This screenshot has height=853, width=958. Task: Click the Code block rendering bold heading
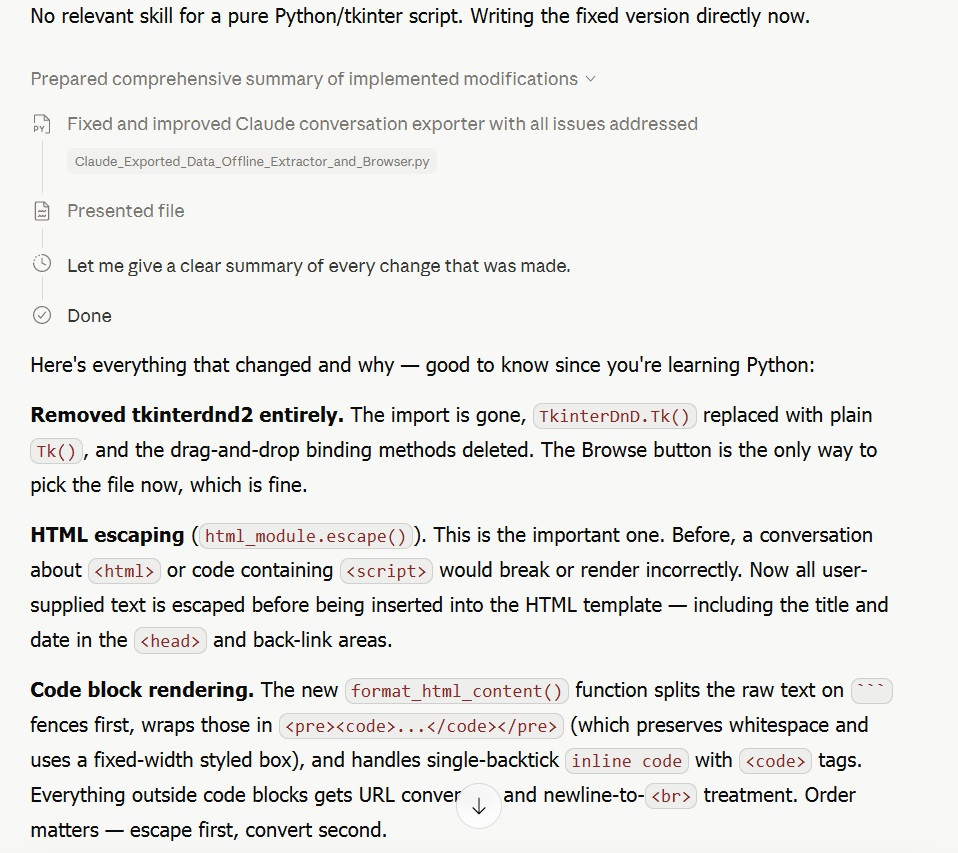tap(142, 690)
